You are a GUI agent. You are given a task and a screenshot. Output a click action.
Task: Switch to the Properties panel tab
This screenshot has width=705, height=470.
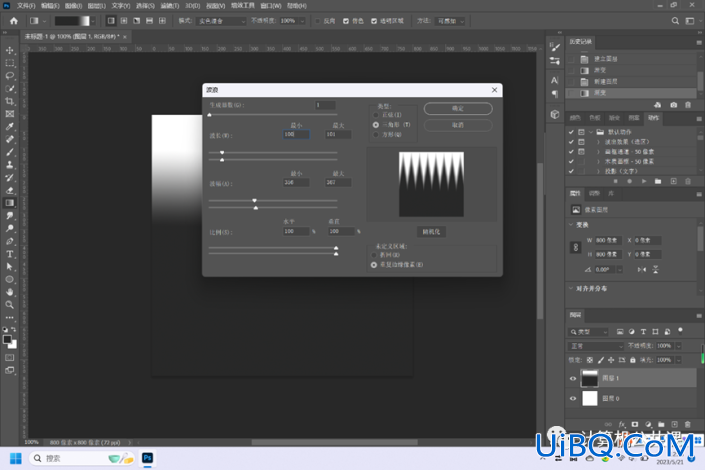point(575,193)
